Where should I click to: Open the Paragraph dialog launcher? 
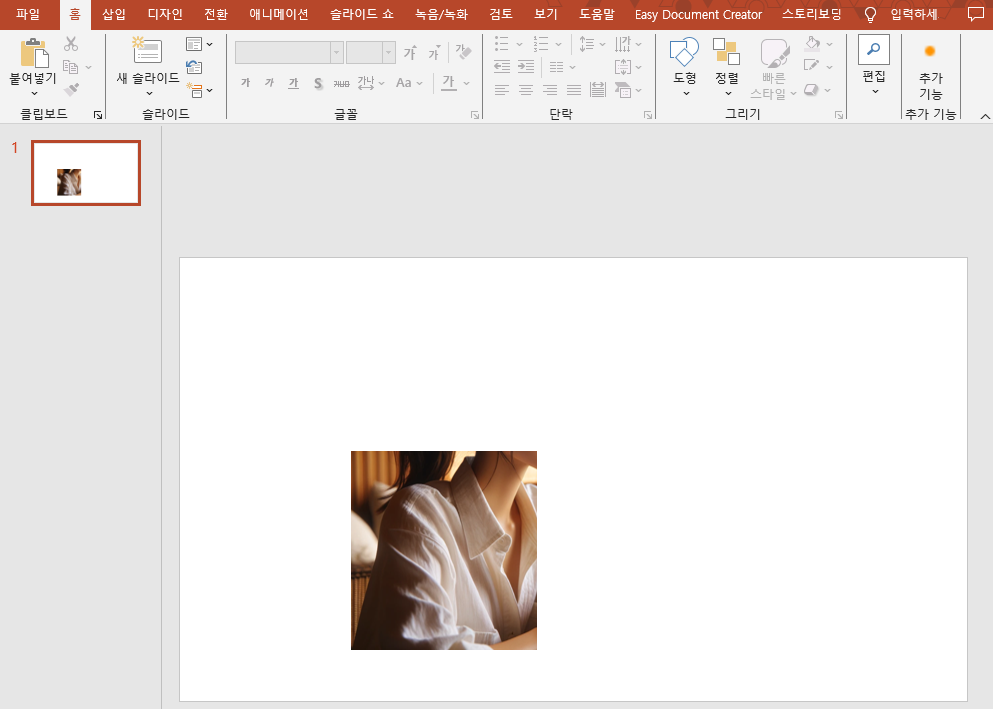click(x=648, y=115)
